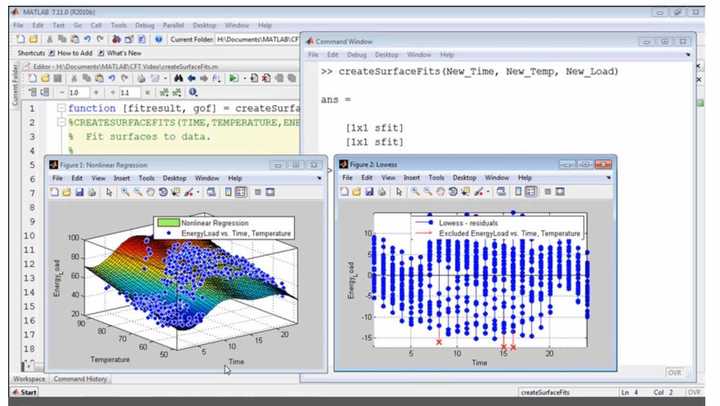Open Debug menu in Command Window
This screenshot has width=720, height=406.
(x=356, y=55)
